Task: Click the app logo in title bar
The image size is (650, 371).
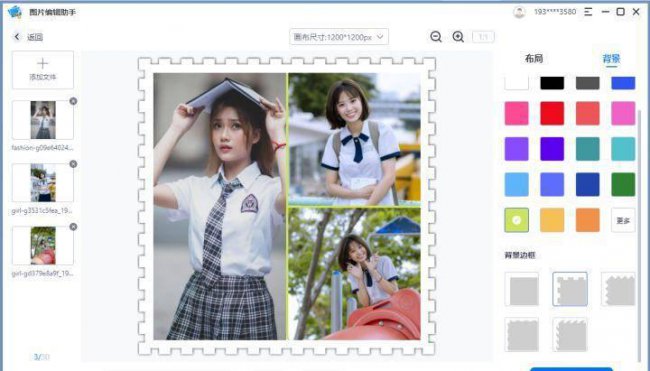Action: pyautogui.click(x=15, y=12)
